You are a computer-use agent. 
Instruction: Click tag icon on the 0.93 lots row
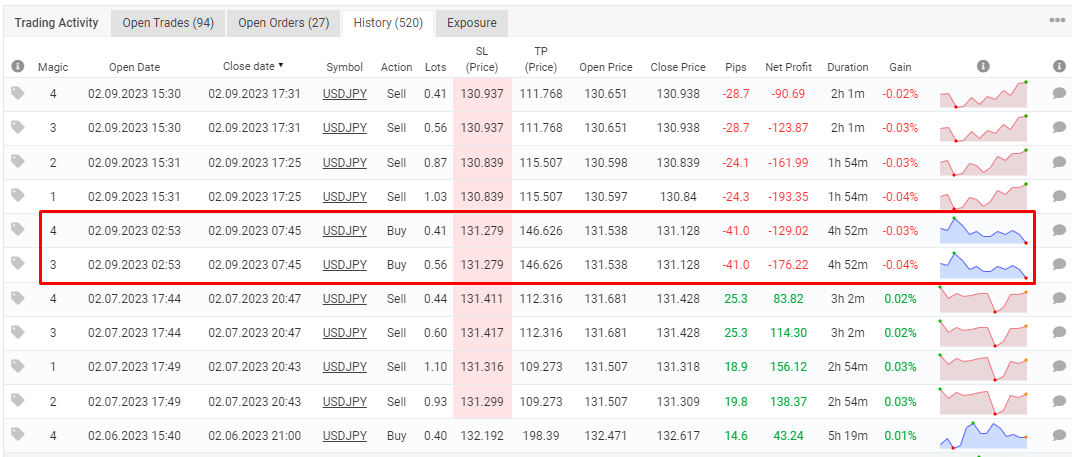[x=18, y=400]
